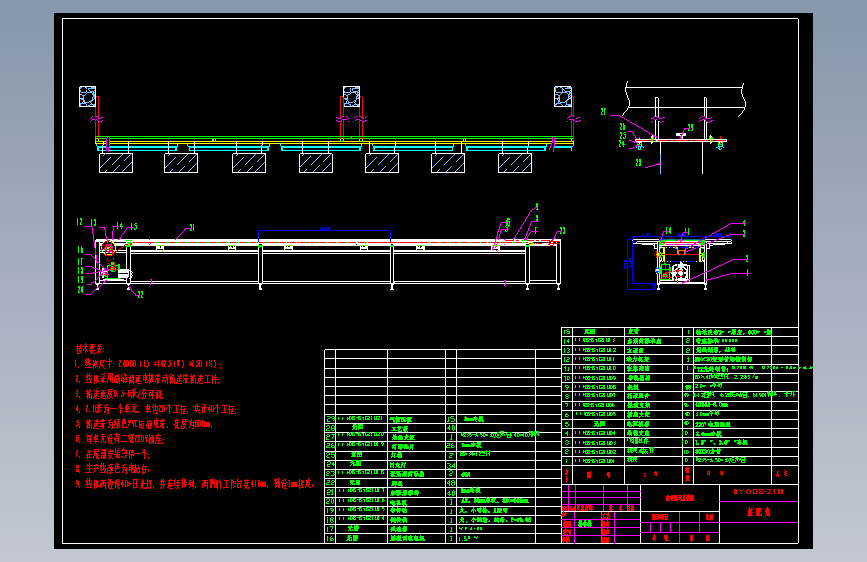
Task: Click item number 15 in the right parts table
Action: (566, 332)
